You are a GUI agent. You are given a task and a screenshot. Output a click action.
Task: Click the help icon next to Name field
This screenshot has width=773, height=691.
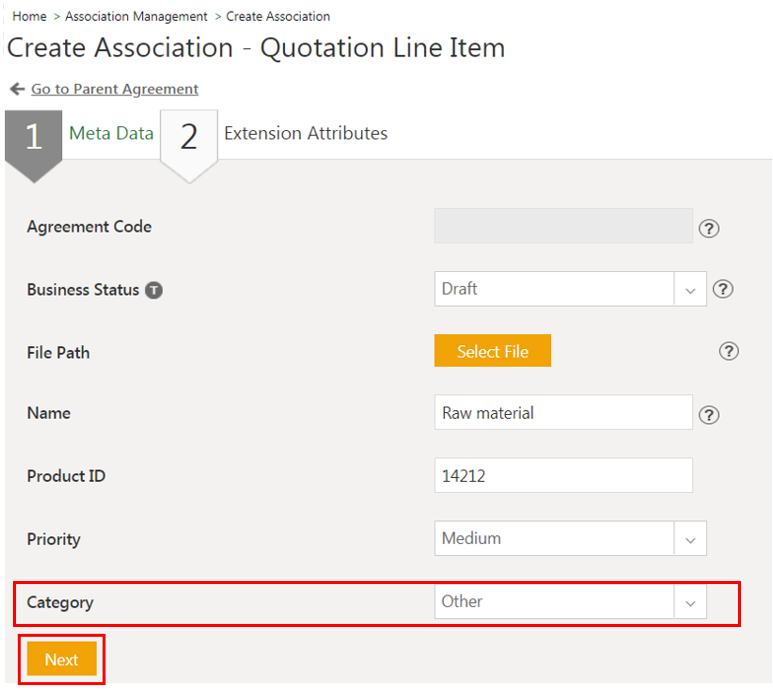coord(709,415)
